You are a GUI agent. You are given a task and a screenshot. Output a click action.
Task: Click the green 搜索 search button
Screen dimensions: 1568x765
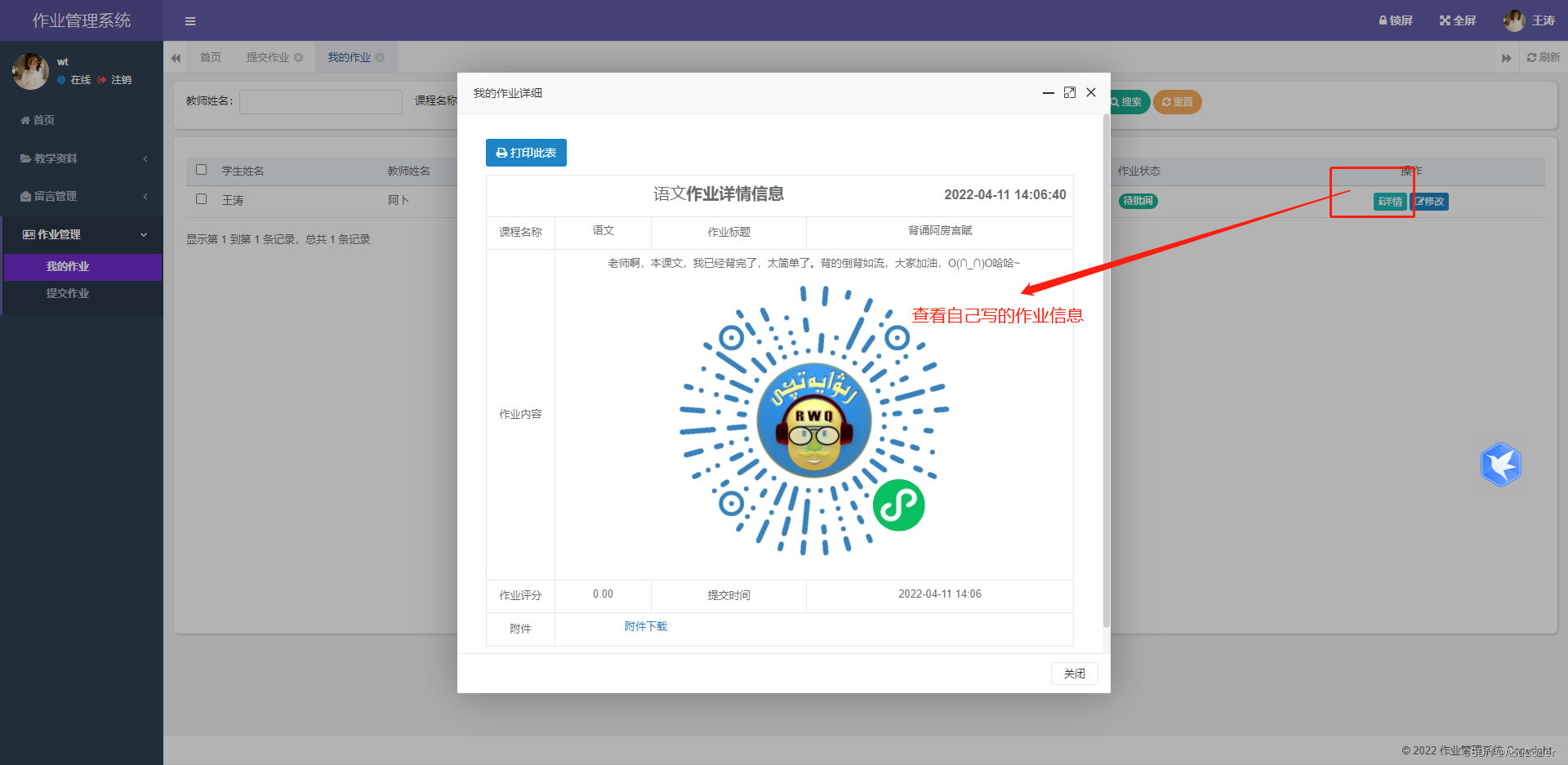[x=1127, y=102]
